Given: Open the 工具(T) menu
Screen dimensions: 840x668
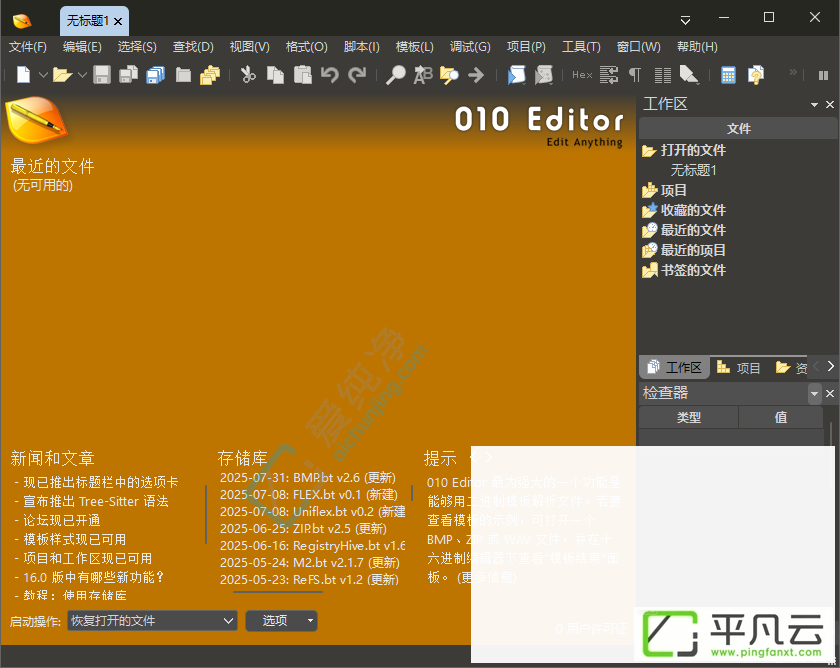Looking at the screenshot, I should click(x=581, y=47).
